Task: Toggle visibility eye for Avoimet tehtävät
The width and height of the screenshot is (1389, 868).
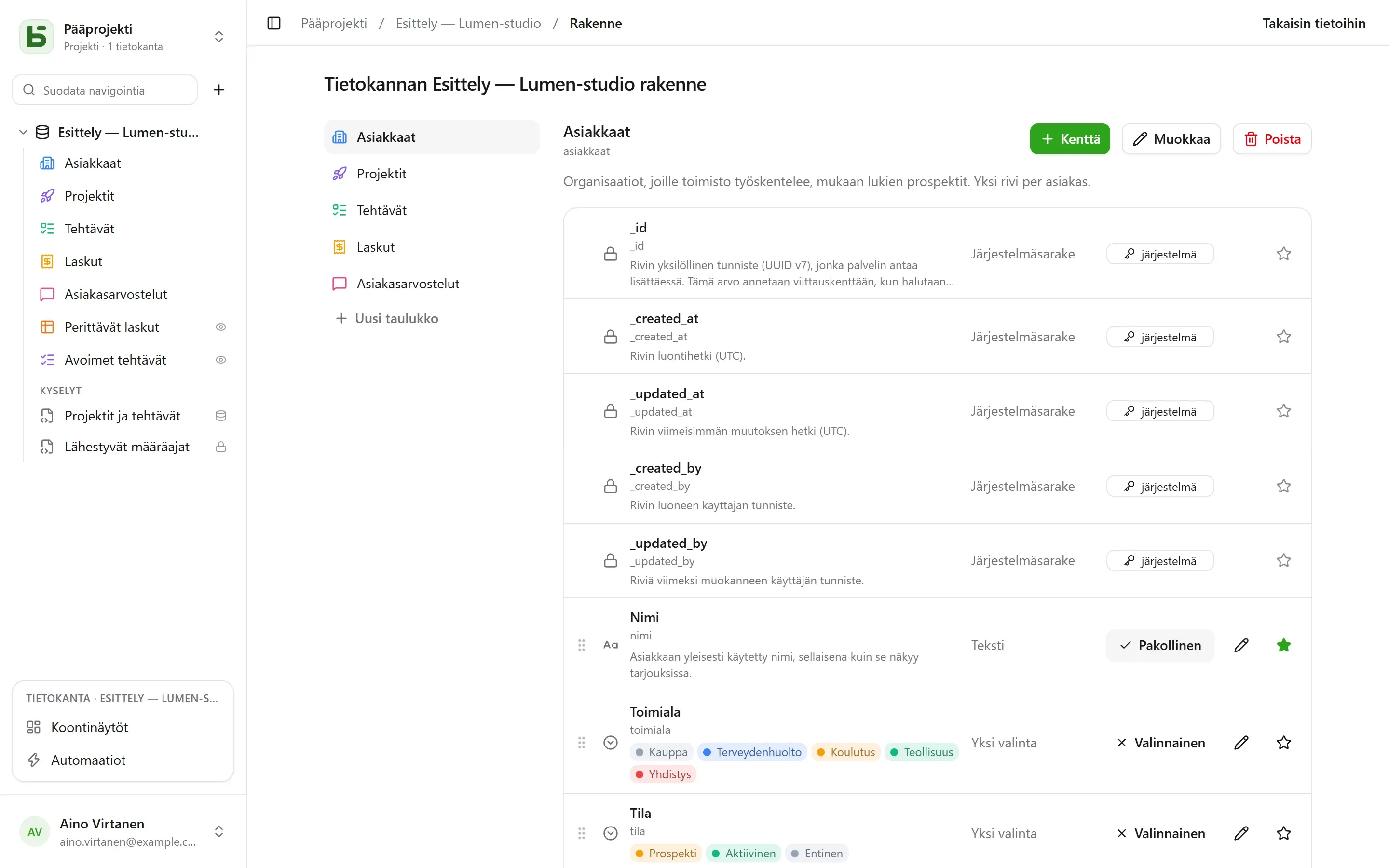Action: pyautogui.click(x=220, y=360)
